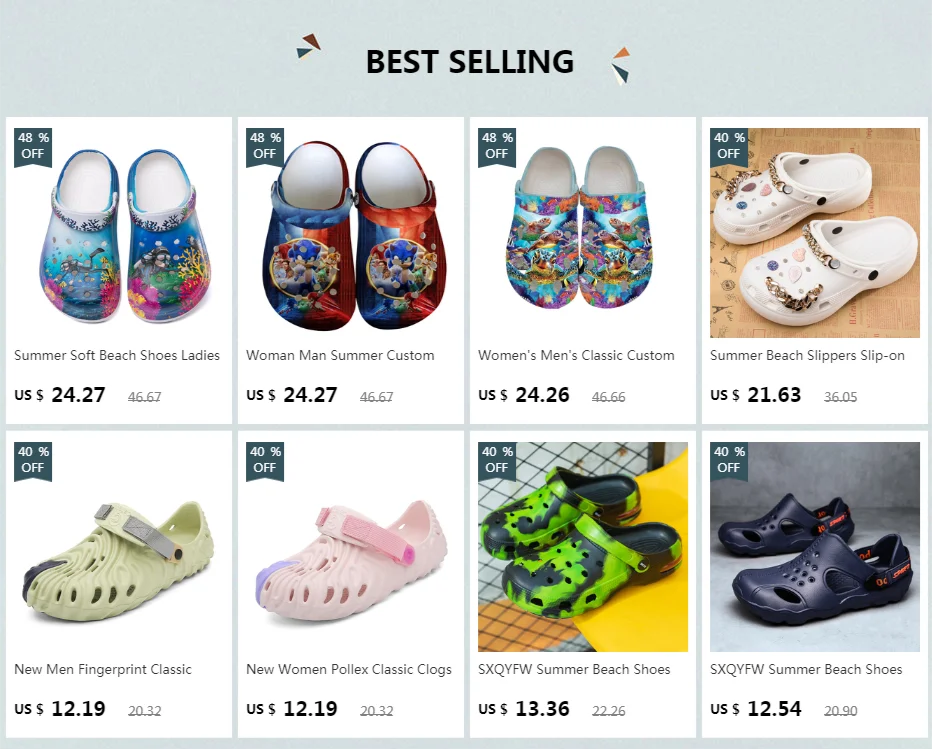Open the ocean diver clogs product image
932x750 pixels.
(118, 232)
